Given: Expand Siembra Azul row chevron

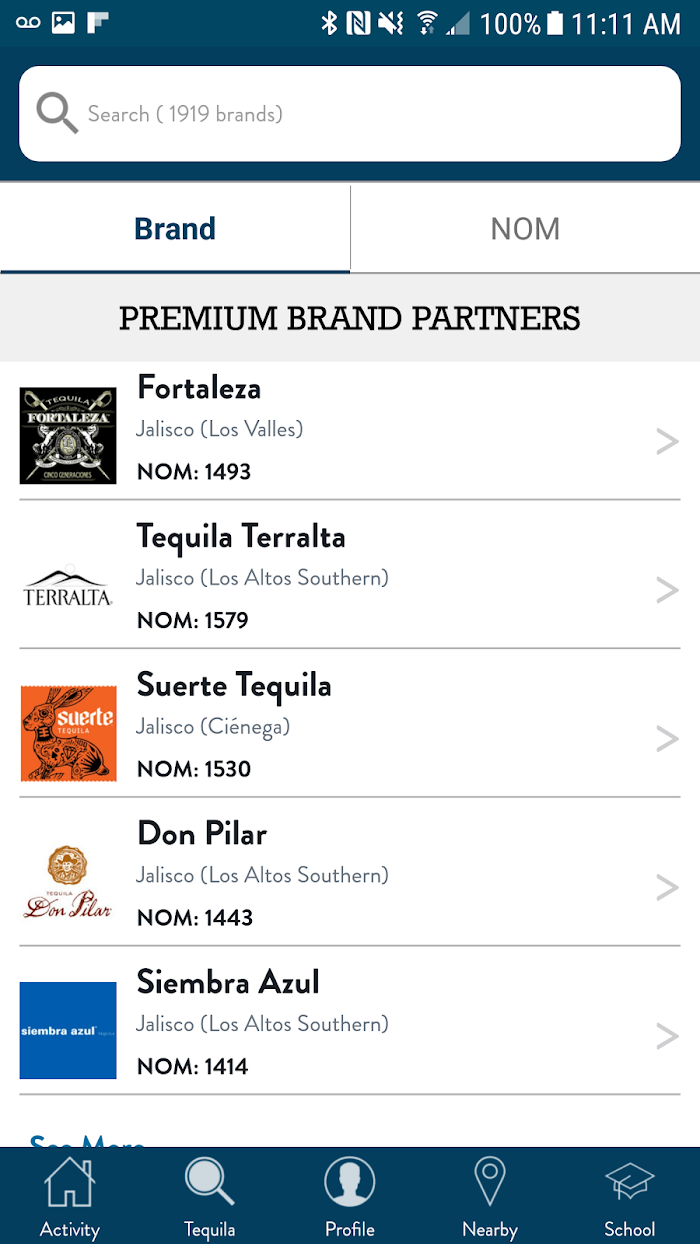Looking at the screenshot, I should pyautogui.click(x=667, y=1036).
